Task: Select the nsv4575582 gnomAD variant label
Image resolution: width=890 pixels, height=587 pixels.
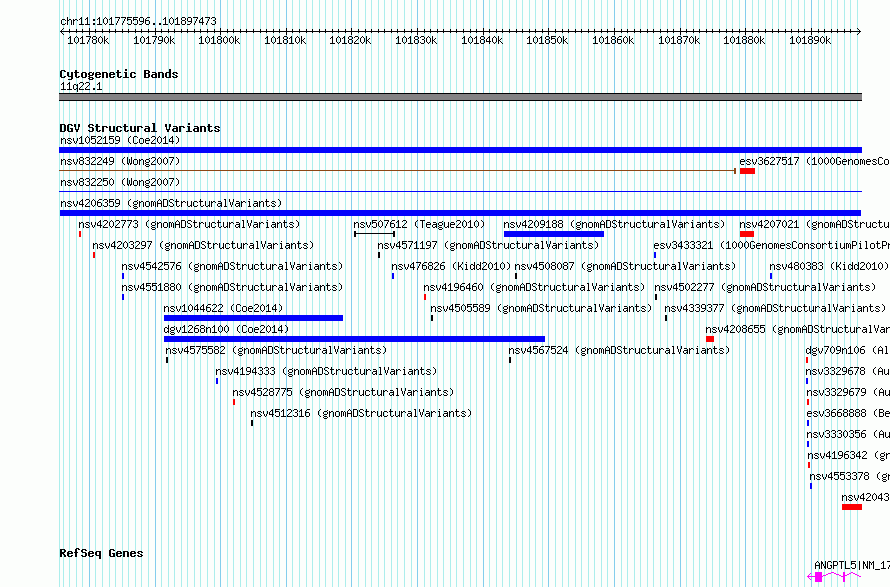Action: [x=276, y=350]
